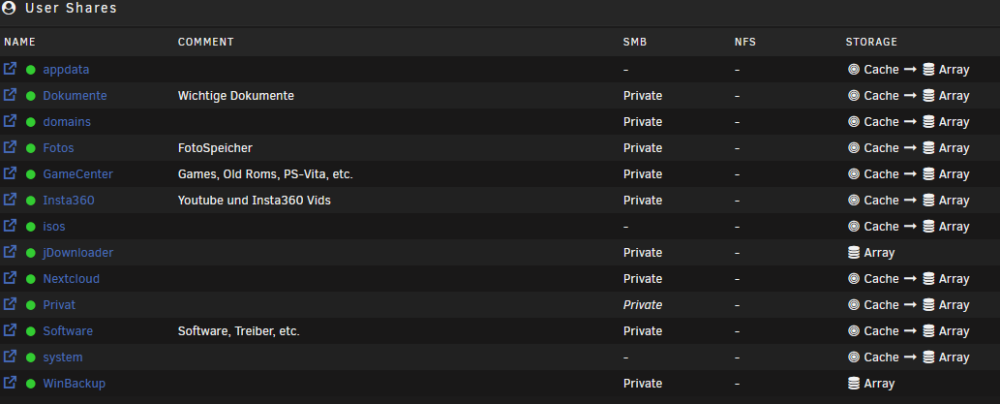
Task: Open the jDownloader share
Action: (x=78, y=252)
